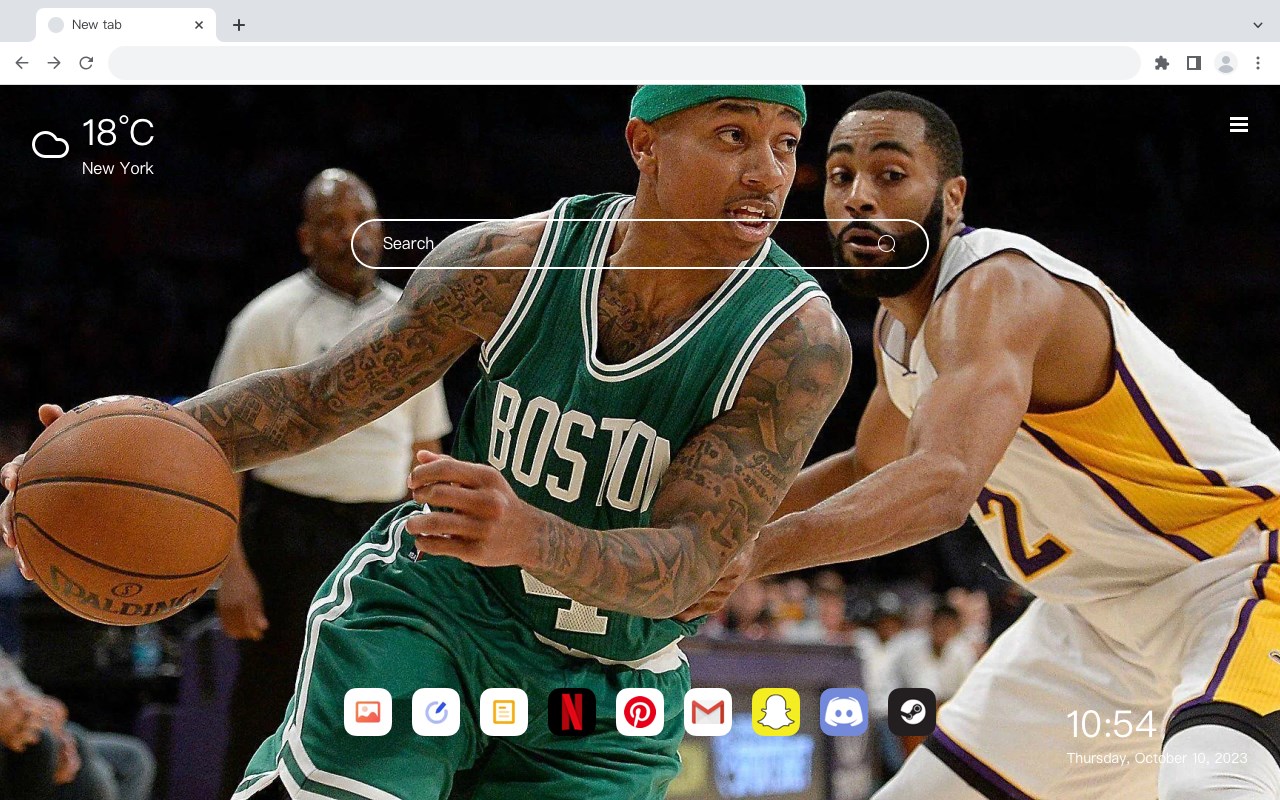The height and width of the screenshot is (800, 1280).
Task: Expand the tab search chevron
Action: [x=1258, y=25]
